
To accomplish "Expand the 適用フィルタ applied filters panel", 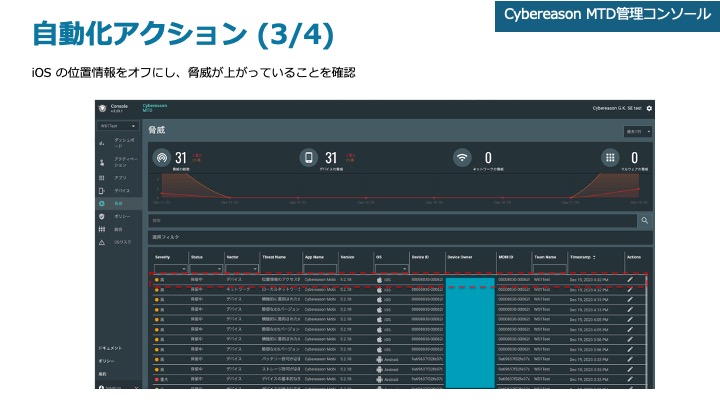I will pos(400,237).
